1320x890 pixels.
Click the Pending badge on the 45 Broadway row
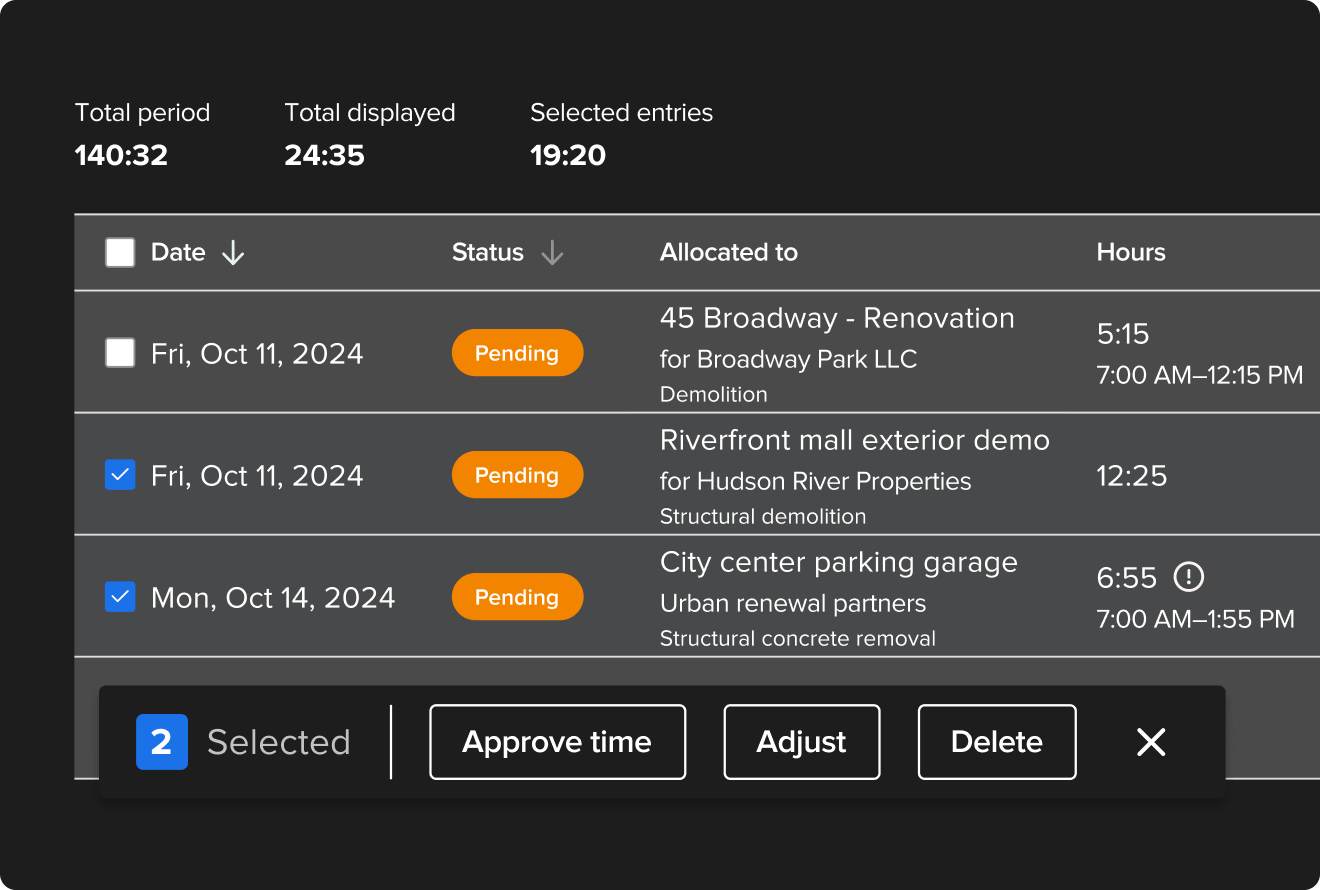(x=517, y=352)
